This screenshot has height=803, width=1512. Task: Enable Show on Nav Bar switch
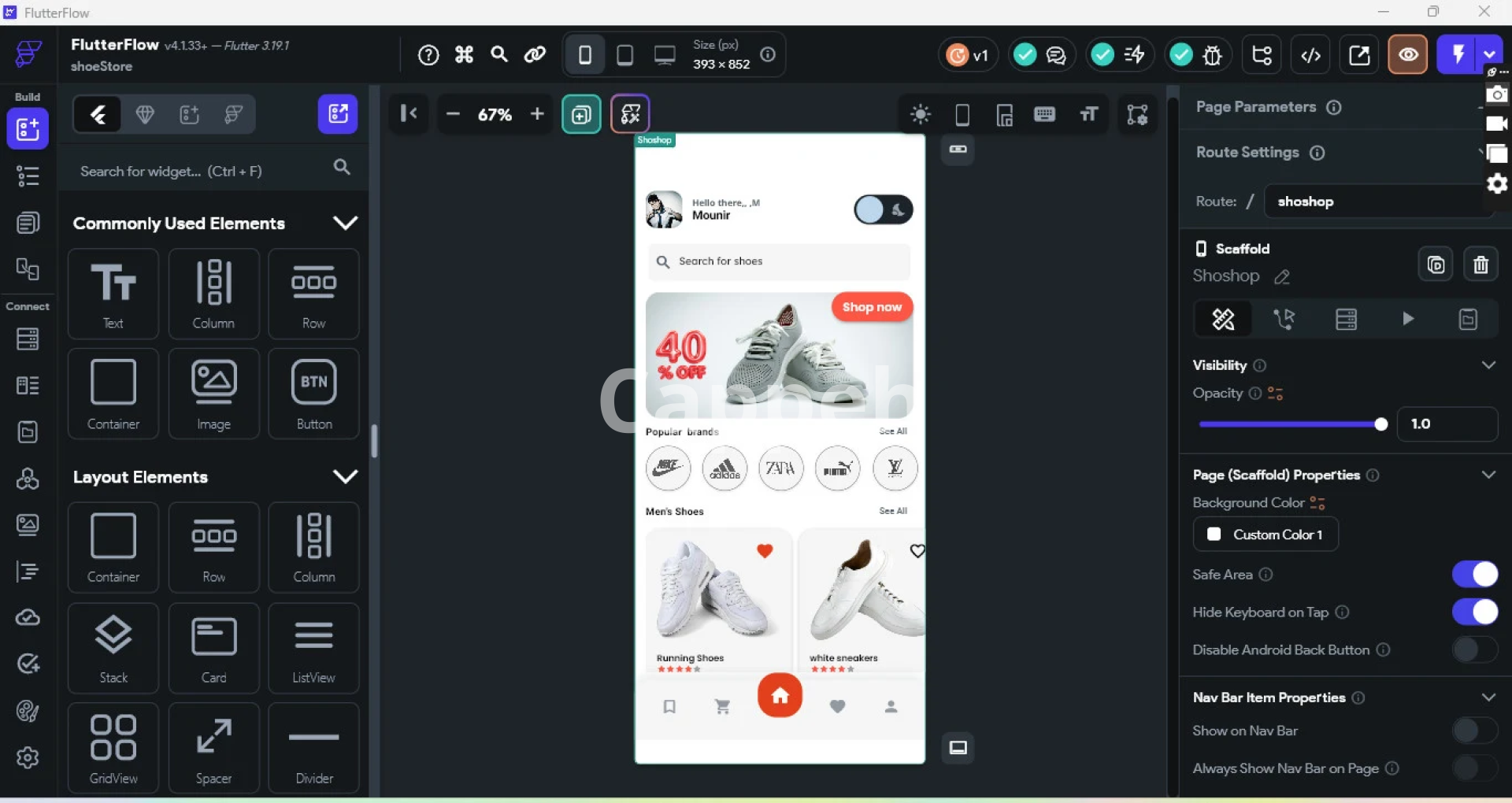[x=1474, y=731]
